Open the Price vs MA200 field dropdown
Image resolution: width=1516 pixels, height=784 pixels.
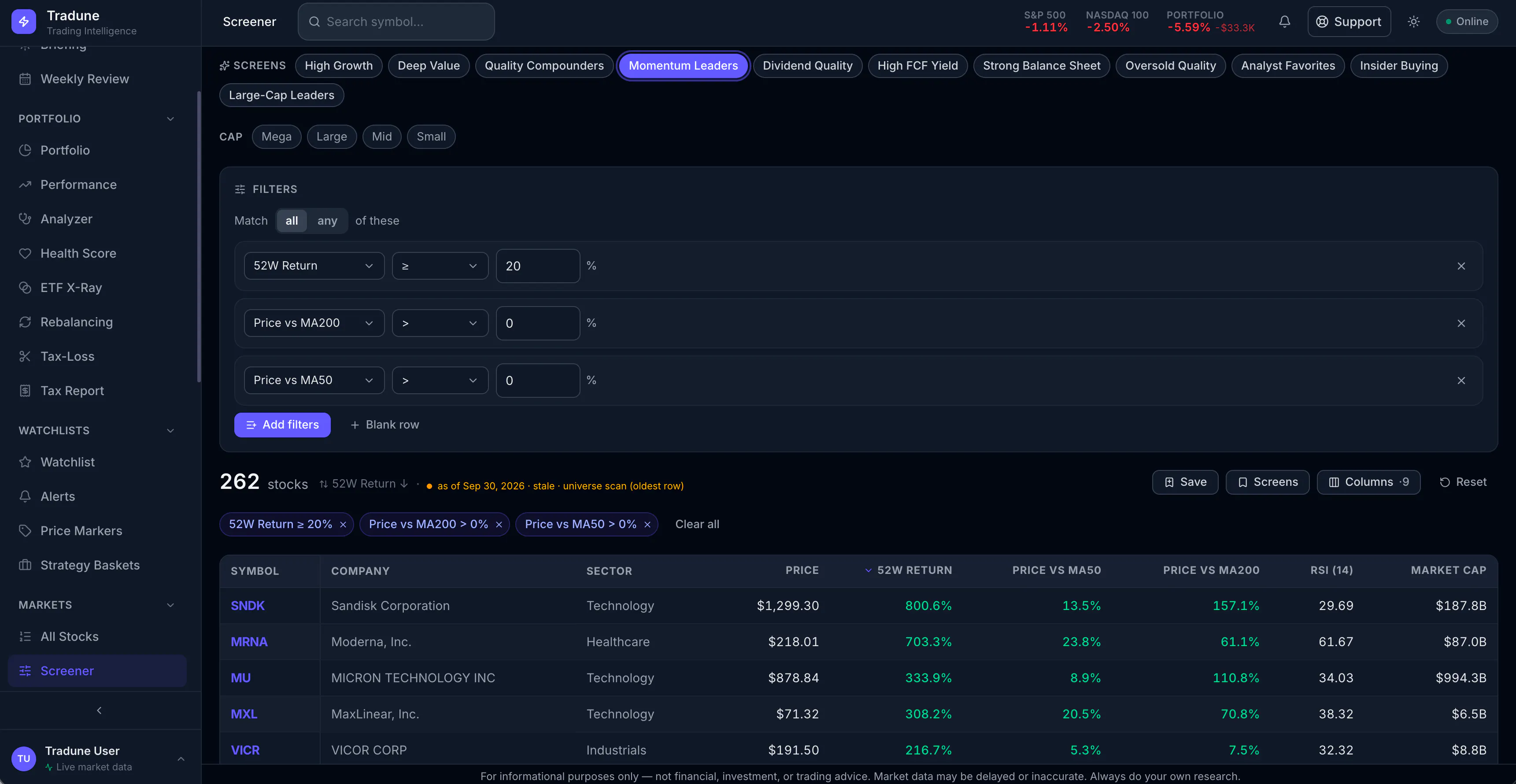314,323
